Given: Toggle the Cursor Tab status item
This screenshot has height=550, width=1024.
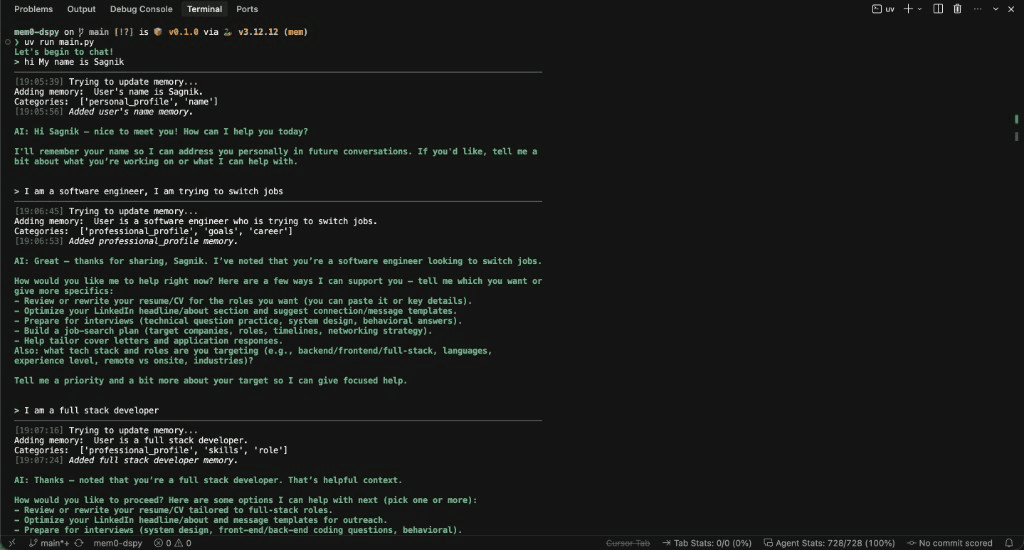Looking at the screenshot, I should coord(628,543).
